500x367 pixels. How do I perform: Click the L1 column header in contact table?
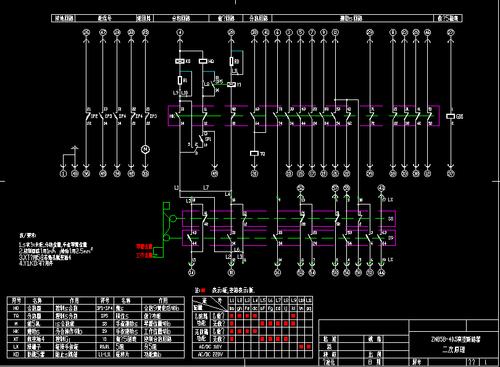232,300
